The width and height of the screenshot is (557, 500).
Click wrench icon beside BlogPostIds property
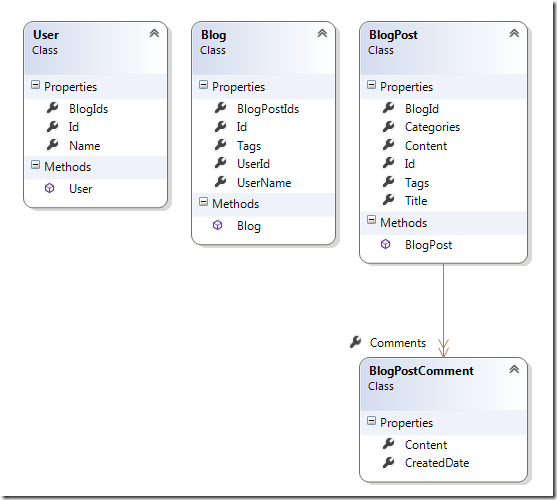(x=220, y=108)
